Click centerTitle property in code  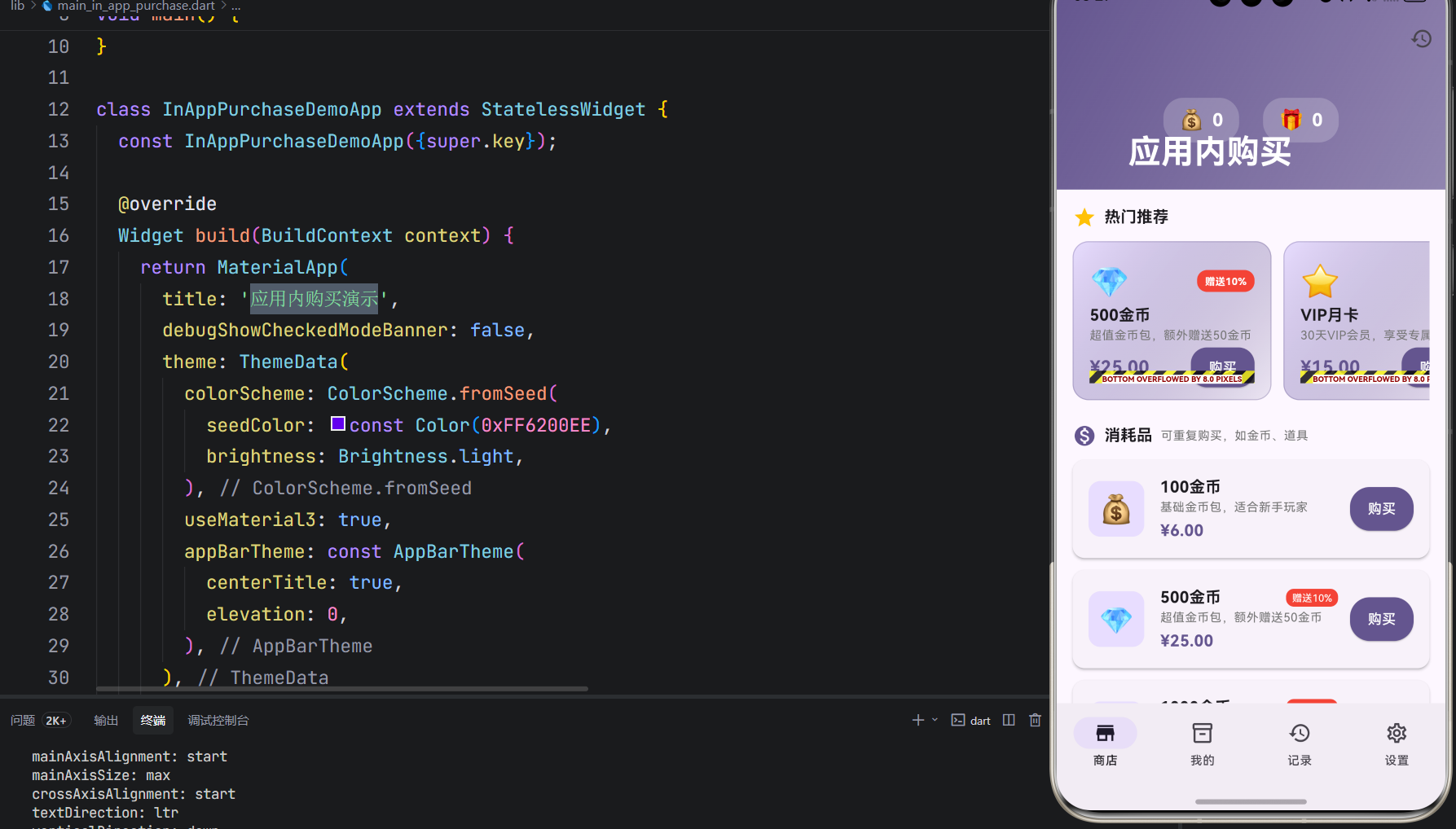(266, 582)
